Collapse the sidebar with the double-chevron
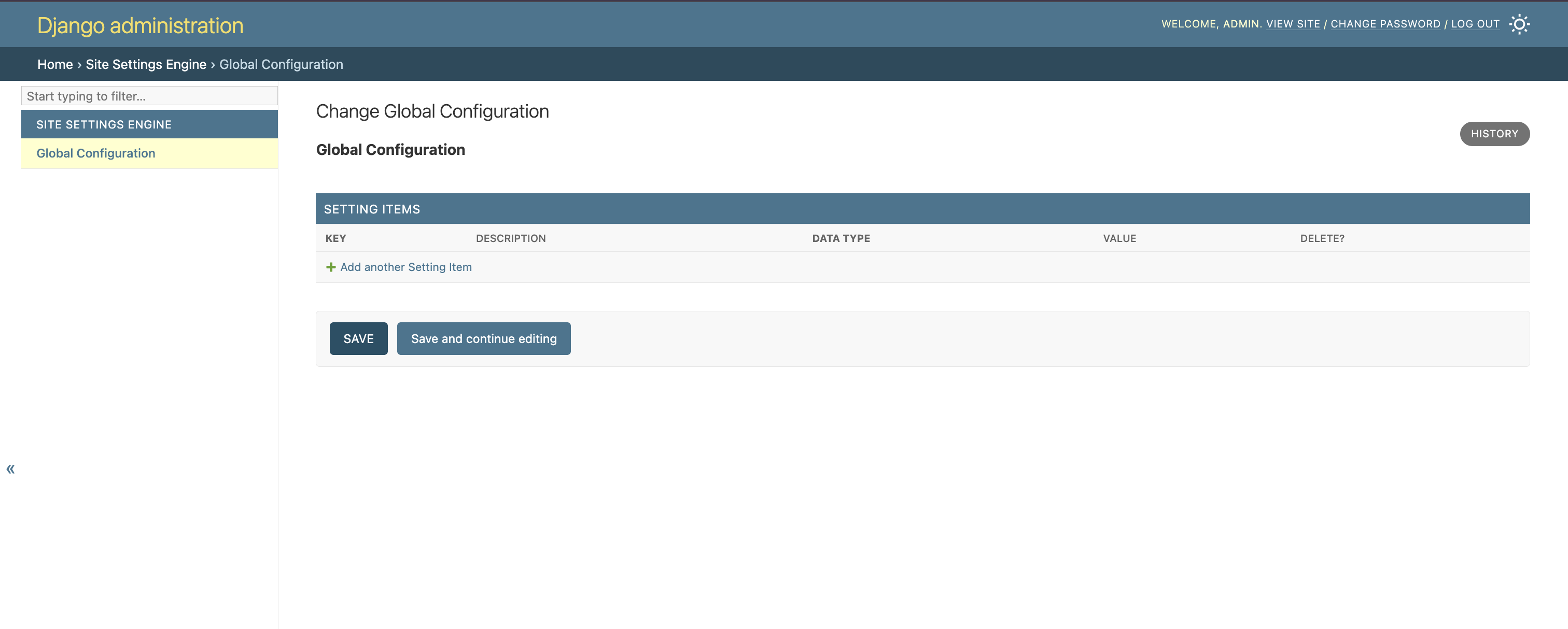Screen dimensions: 1568x629 [10, 469]
